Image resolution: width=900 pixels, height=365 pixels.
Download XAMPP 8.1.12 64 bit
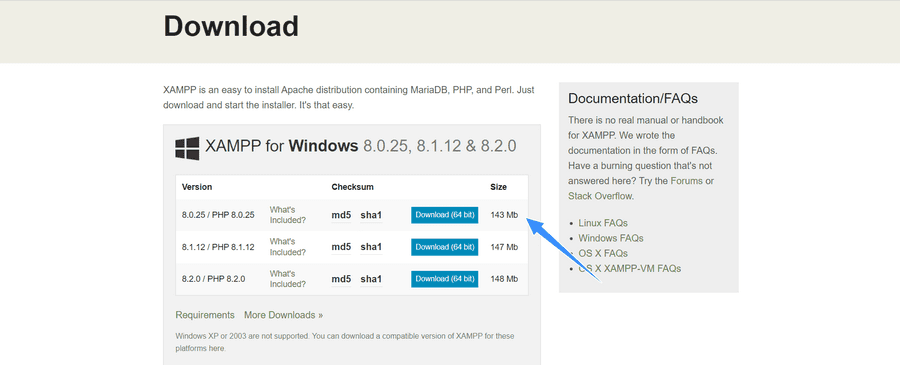(x=445, y=247)
